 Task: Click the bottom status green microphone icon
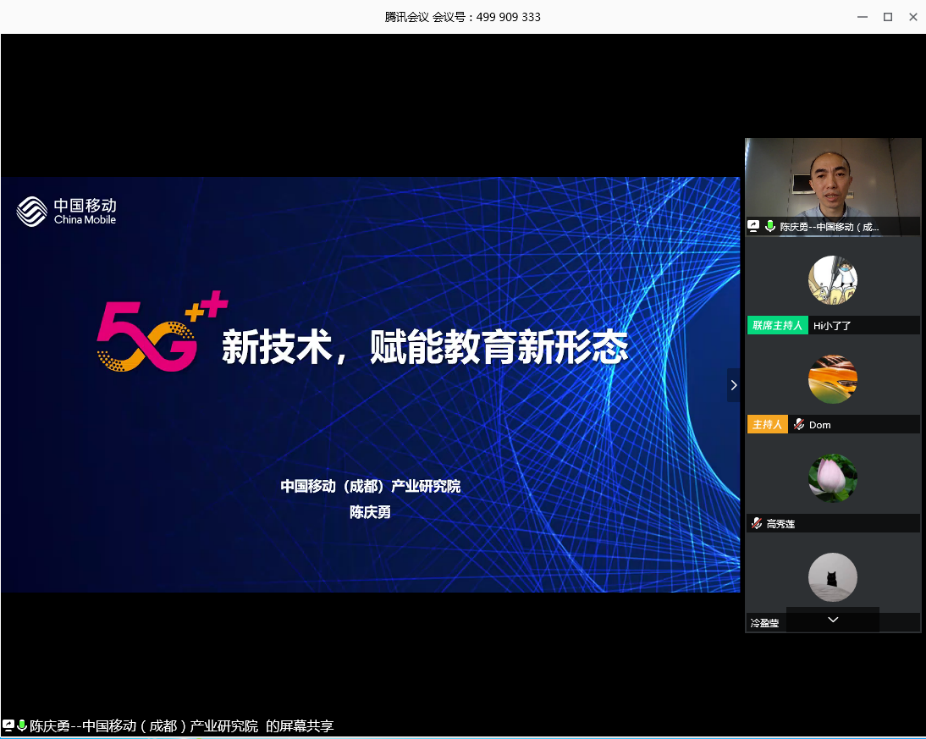(22, 725)
